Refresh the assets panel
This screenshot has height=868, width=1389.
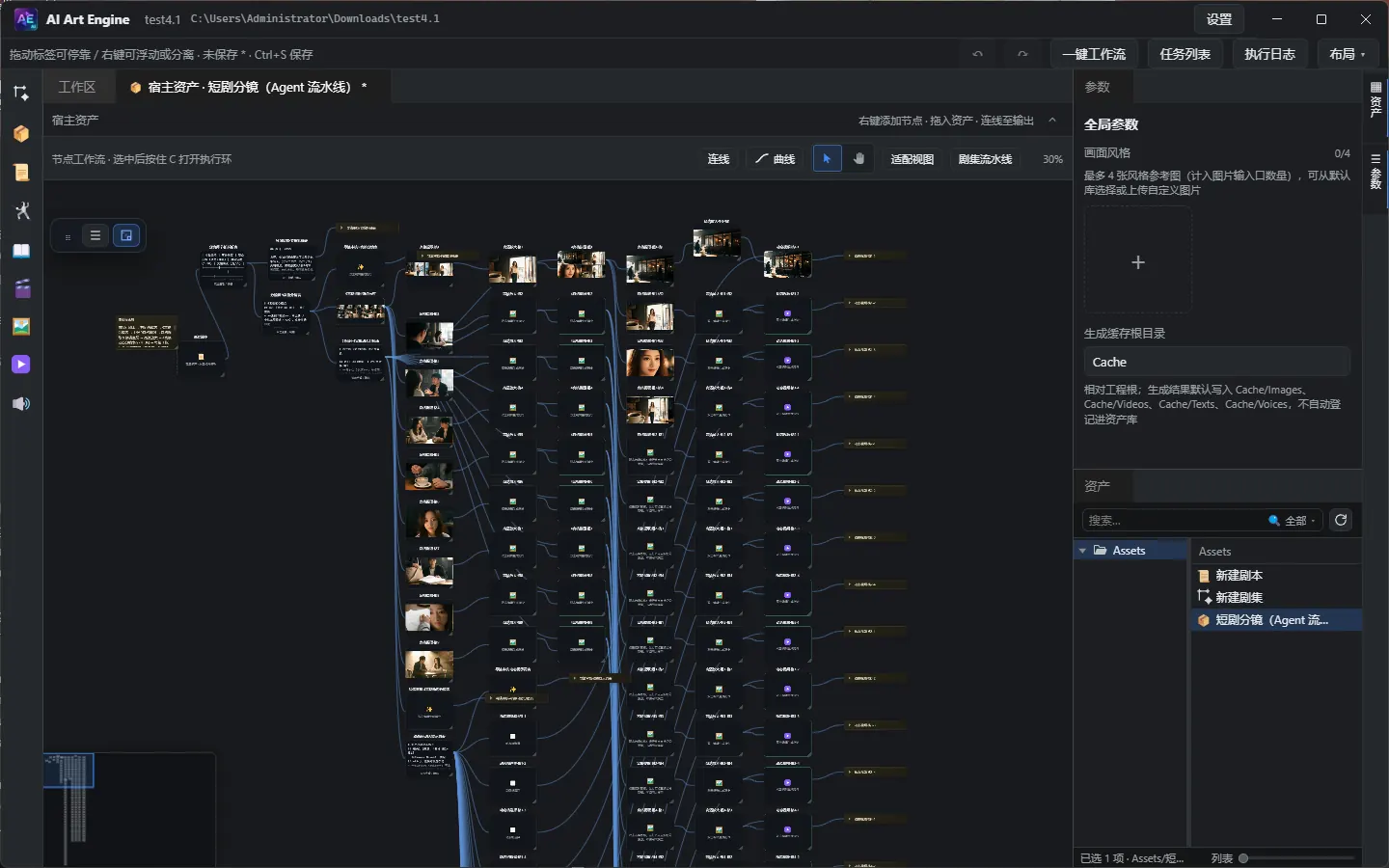coord(1341,521)
